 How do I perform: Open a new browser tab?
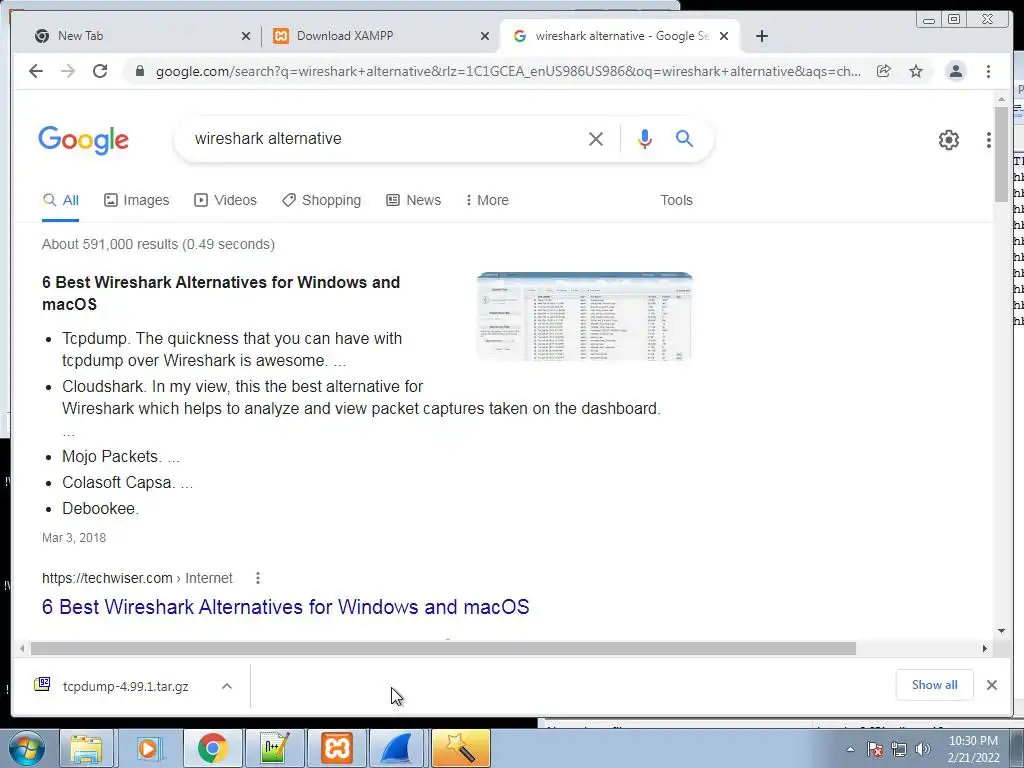(x=761, y=36)
